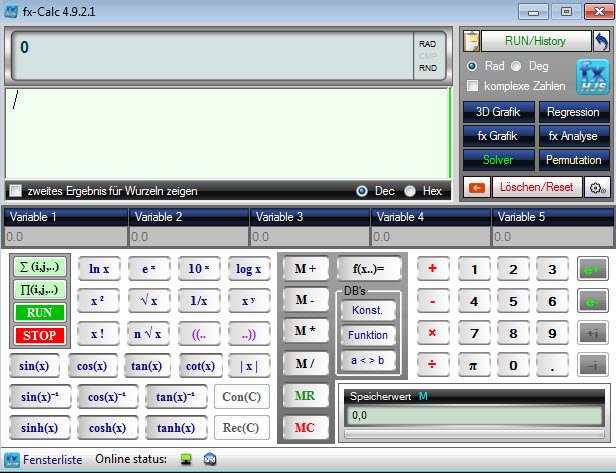Select the Hex radio button
Viewport: 616px width, 473px height.
tap(410, 191)
